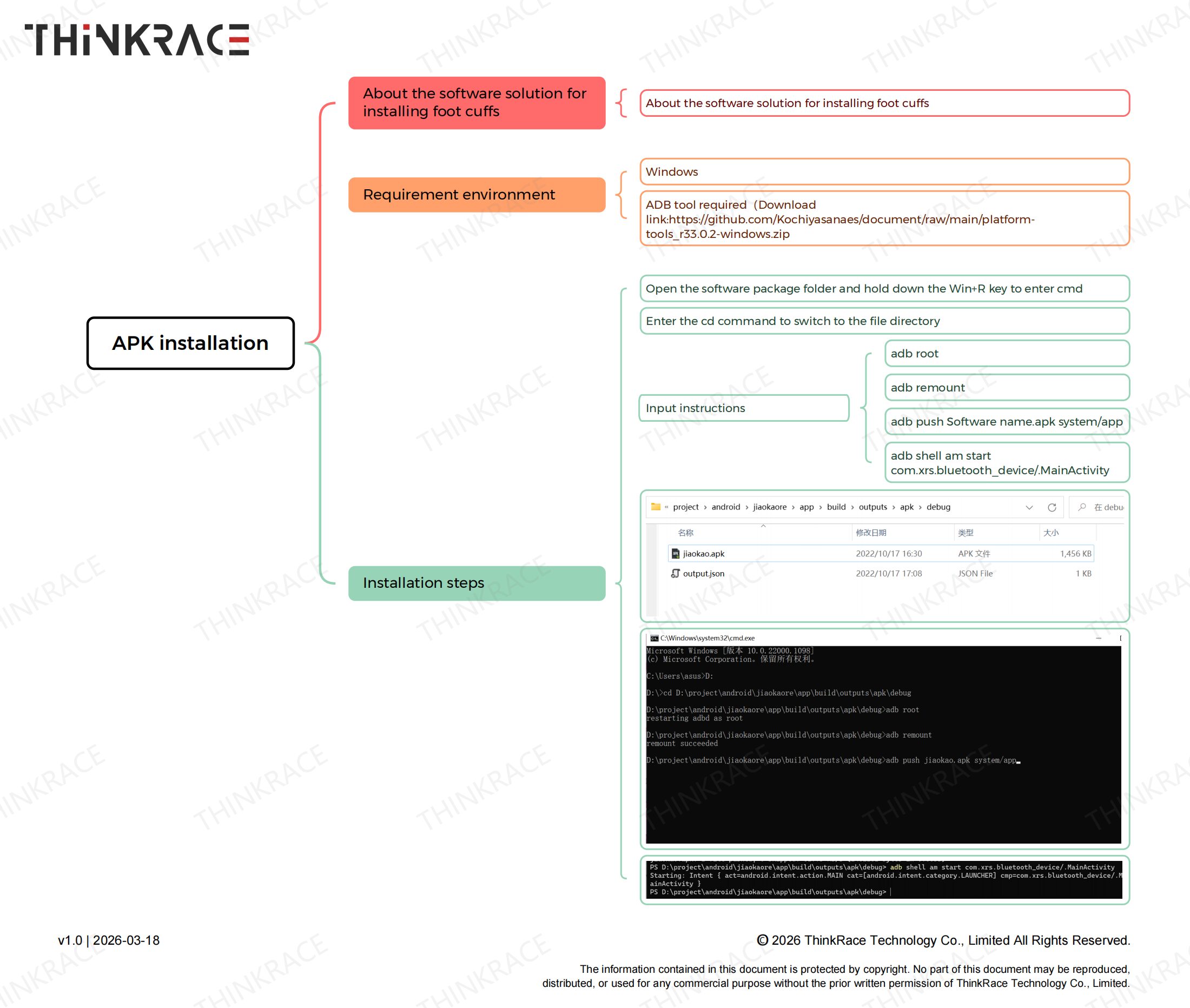Select the 'outputs' breadcrumb segment
This screenshot has height=1008, width=1190.
point(873,507)
